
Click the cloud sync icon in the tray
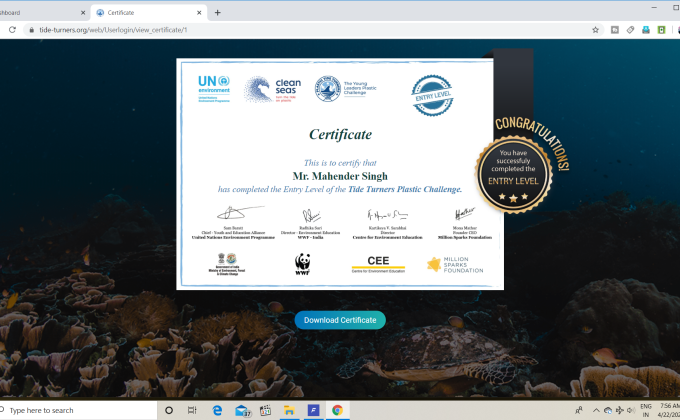tap(608, 410)
